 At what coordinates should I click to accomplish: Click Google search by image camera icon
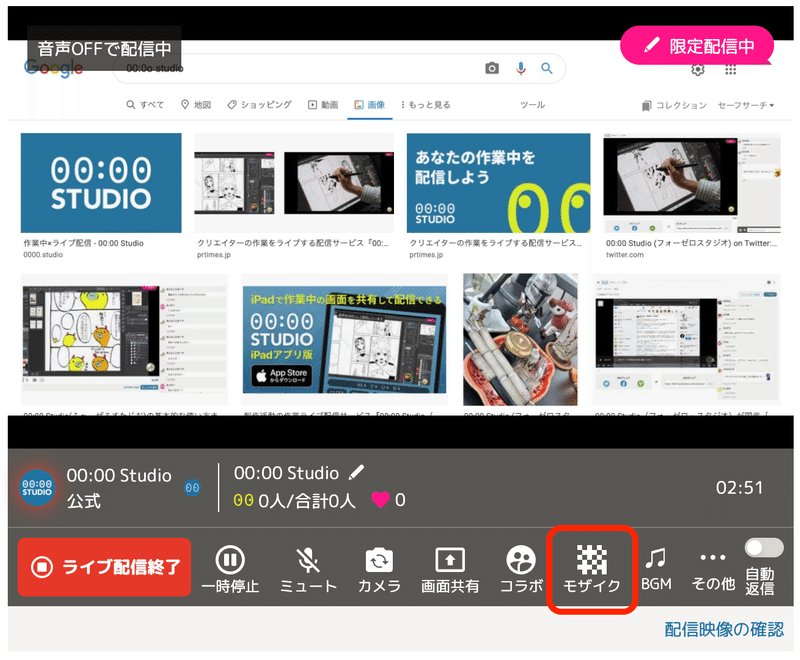[x=492, y=68]
